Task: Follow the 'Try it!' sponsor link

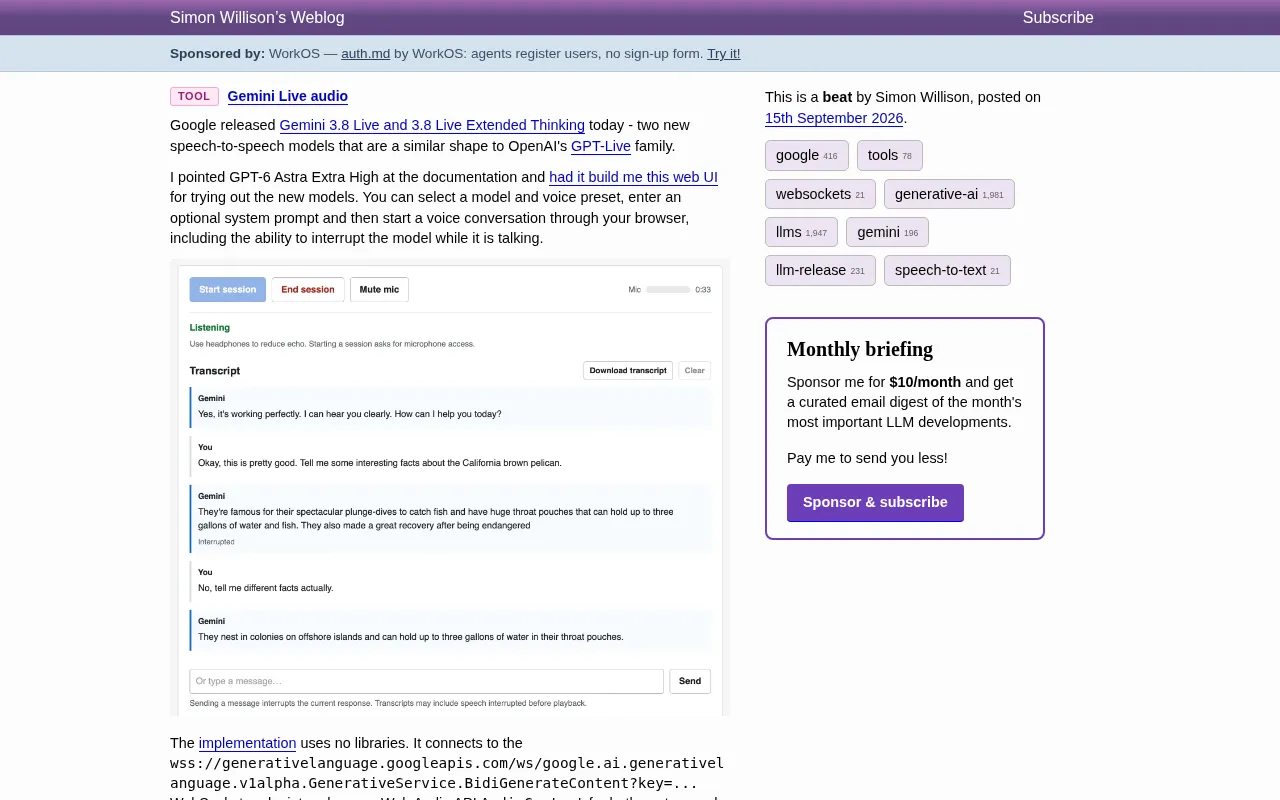Action: point(724,54)
